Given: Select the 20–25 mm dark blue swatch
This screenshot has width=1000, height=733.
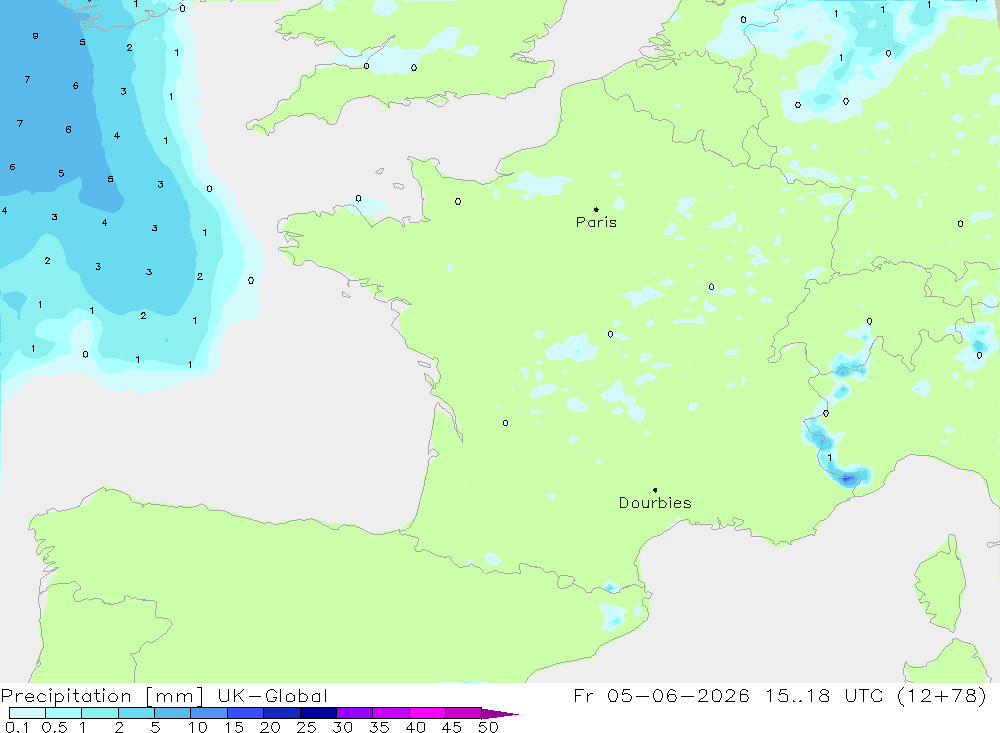Looking at the screenshot, I should point(282,713).
